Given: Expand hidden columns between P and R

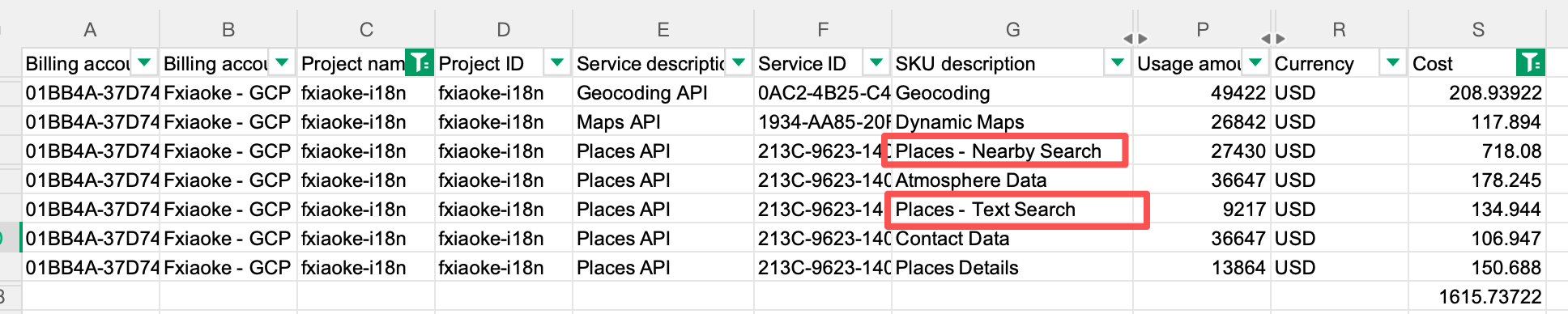Looking at the screenshot, I should (1272, 38).
